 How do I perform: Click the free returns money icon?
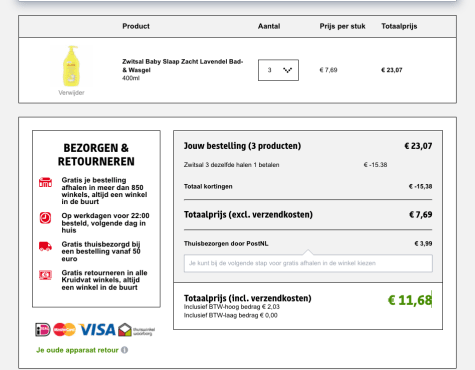coord(45,275)
